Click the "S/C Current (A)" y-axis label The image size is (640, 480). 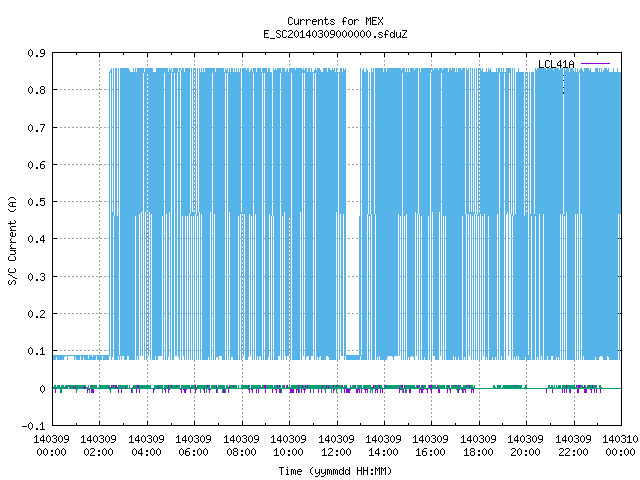pos(12,240)
